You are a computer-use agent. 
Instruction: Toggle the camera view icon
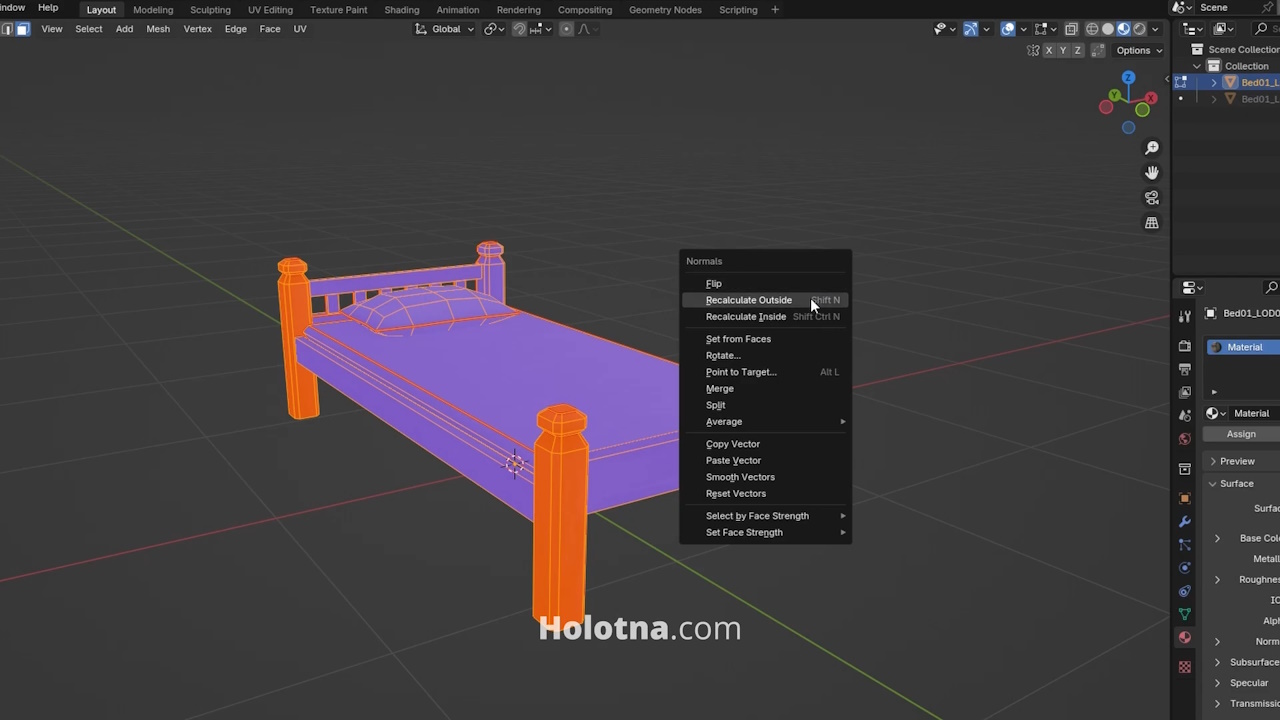[x=1152, y=198]
